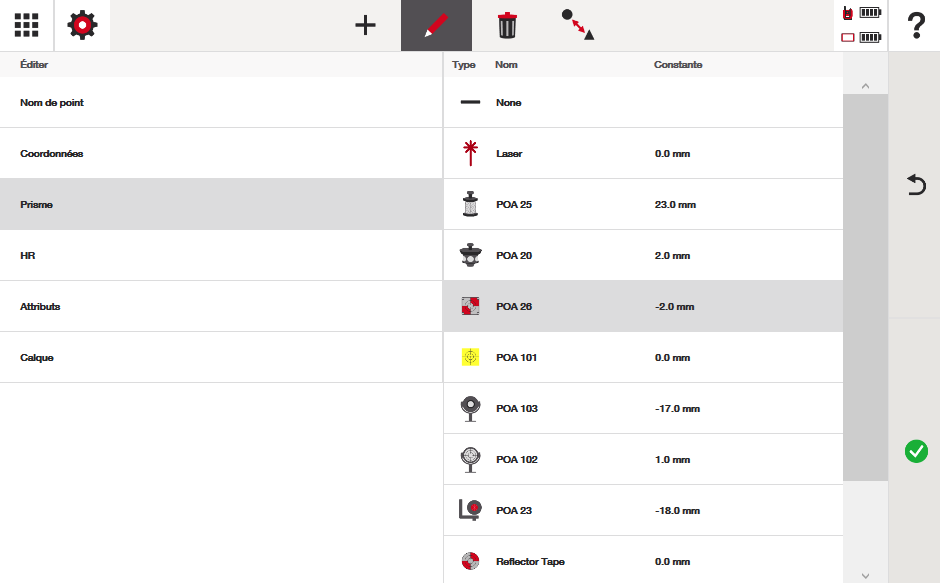The image size is (940, 583).
Task: Open settings with the gear icon
Action: pyautogui.click(x=82, y=26)
